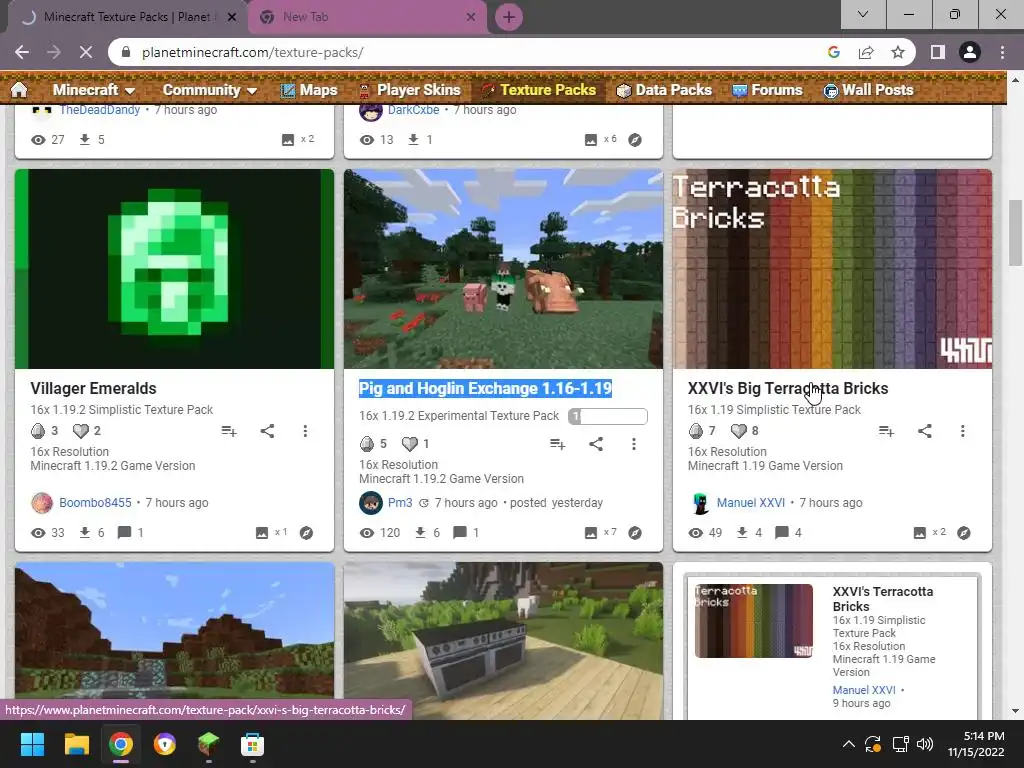Open the Chrome profile menu

(x=970, y=52)
